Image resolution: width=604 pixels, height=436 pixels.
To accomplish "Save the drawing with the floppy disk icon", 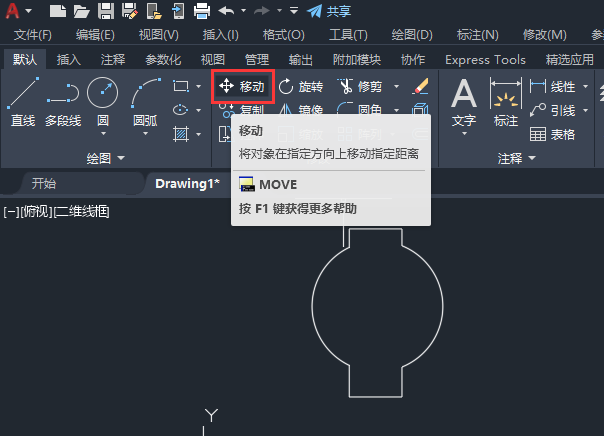I will [x=106, y=11].
